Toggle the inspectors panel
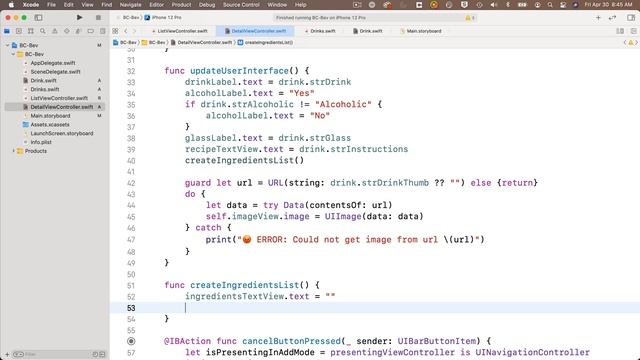 (631, 18)
